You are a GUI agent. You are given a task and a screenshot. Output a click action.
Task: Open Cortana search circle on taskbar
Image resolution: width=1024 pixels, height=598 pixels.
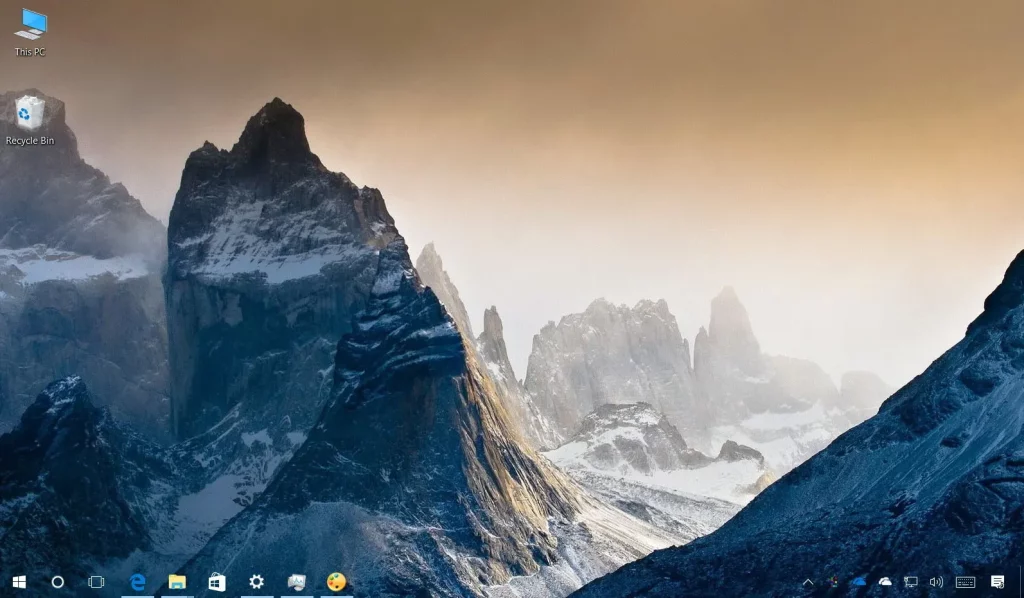pyautogui.click(x=57, y=582)
